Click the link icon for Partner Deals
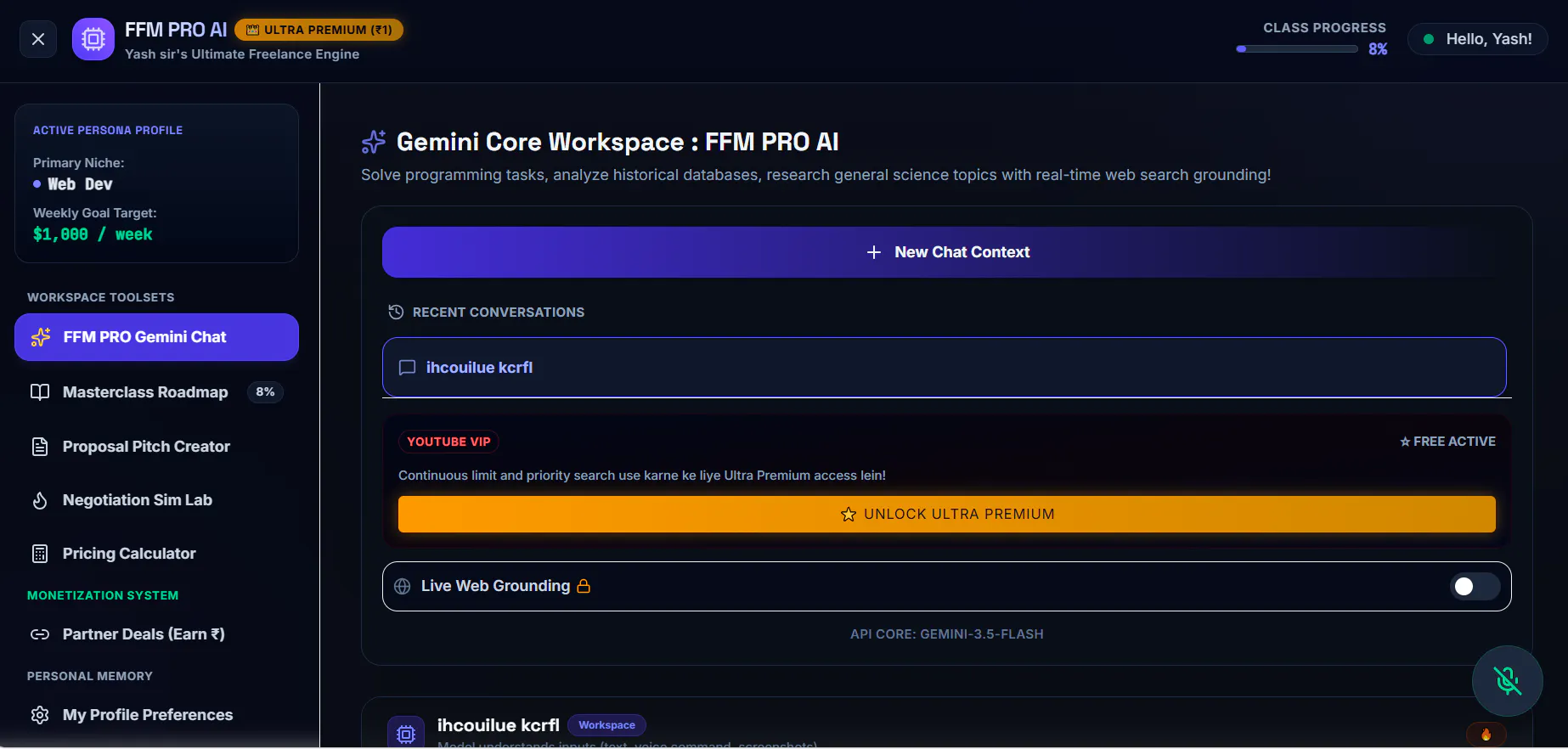Screen dimensions: 1568x749 [40, 634]
